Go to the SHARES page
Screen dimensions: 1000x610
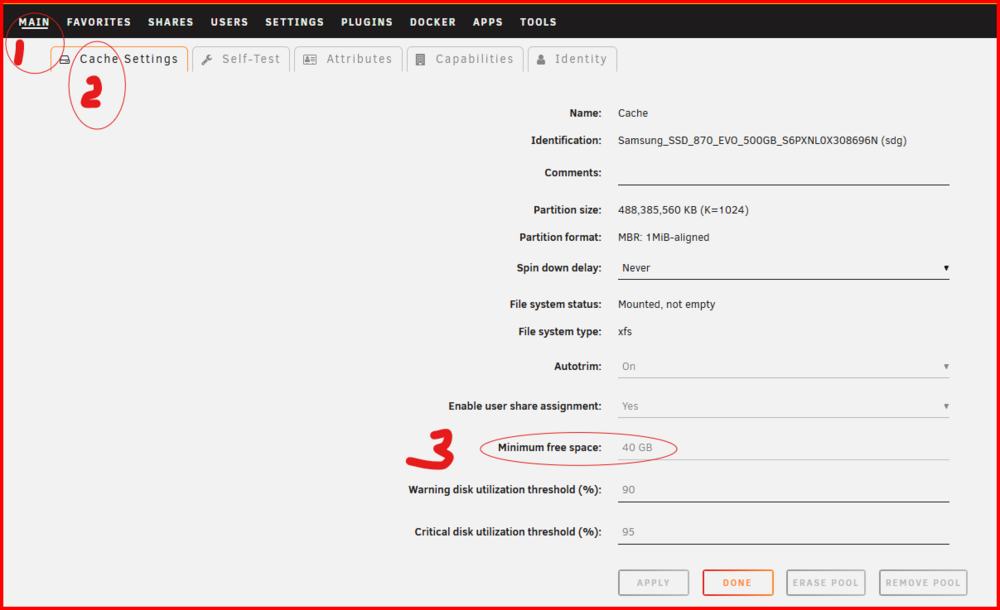click(x=170, y=22)
